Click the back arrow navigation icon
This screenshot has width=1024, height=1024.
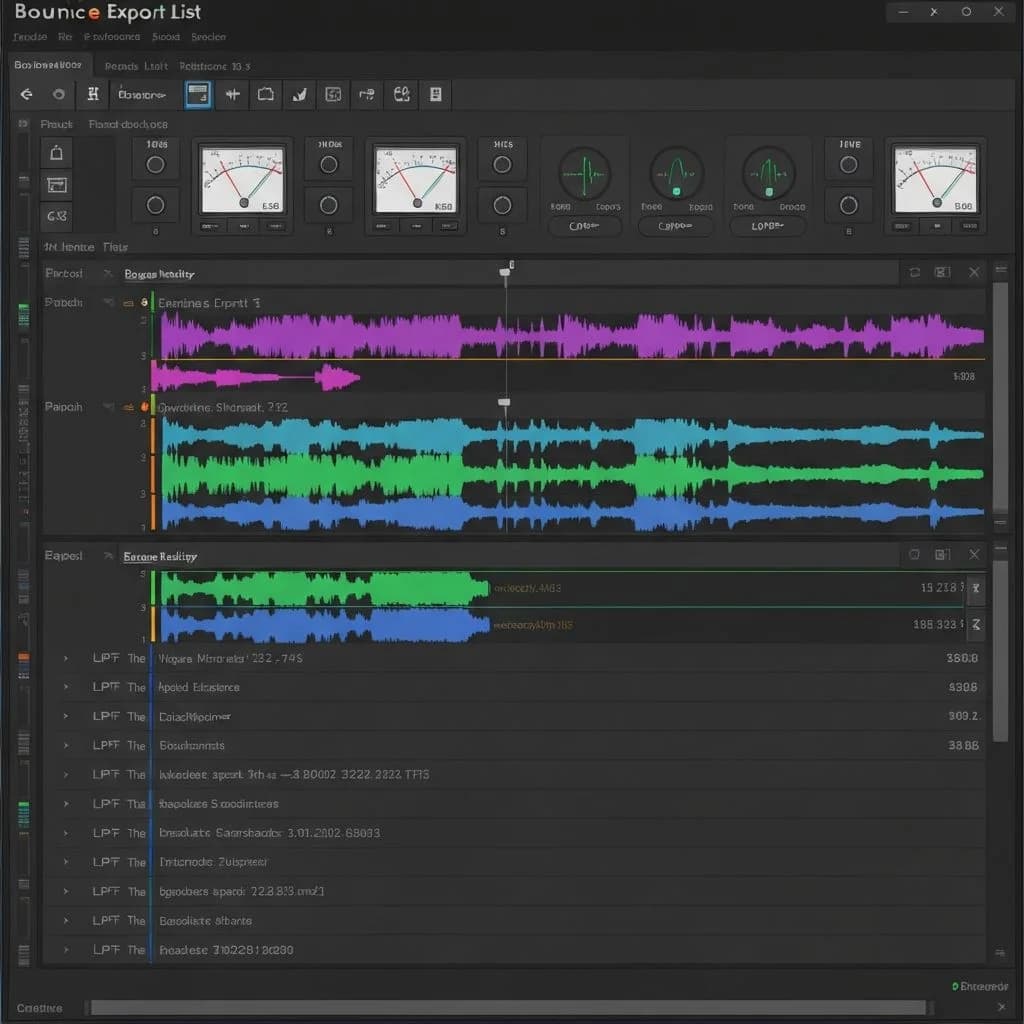click(x=27, y=95)
